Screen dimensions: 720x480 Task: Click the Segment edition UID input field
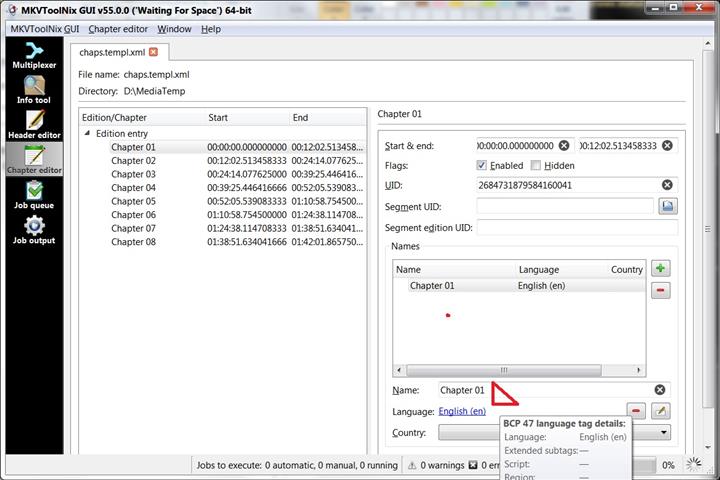[x=577, y=227]
